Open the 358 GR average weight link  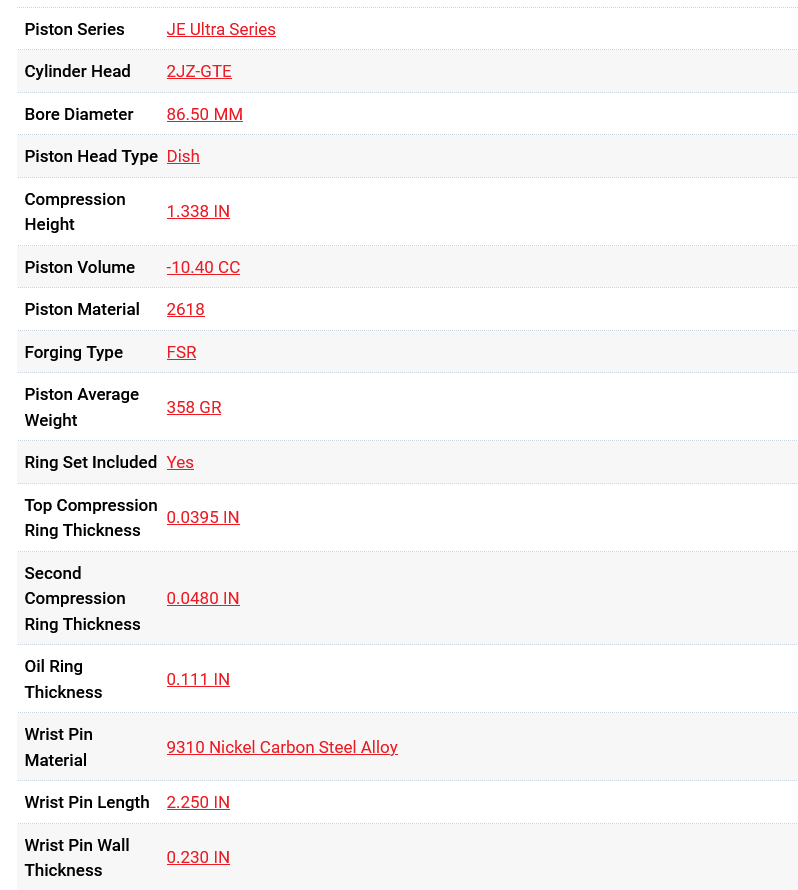pyautogui.click(x=194, y=407)
